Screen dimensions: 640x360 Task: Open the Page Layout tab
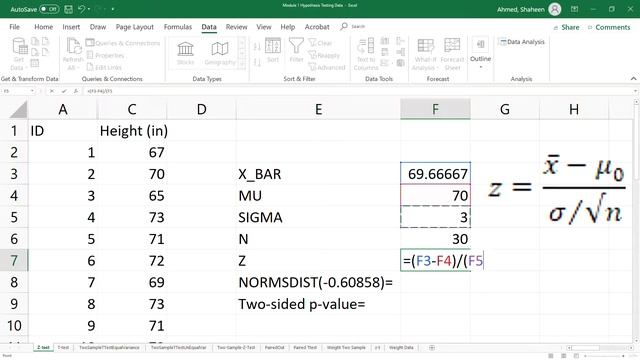coord(135,27)
